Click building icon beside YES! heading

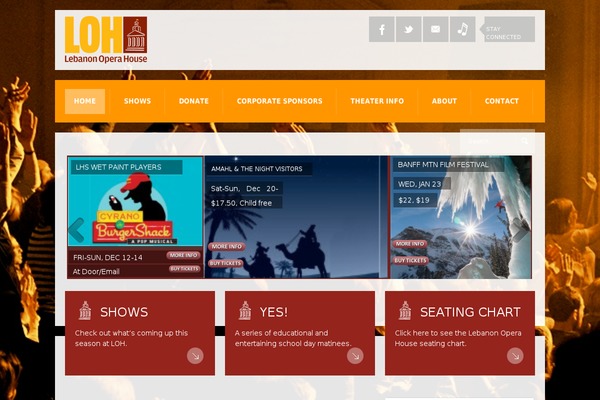[245, 310]
